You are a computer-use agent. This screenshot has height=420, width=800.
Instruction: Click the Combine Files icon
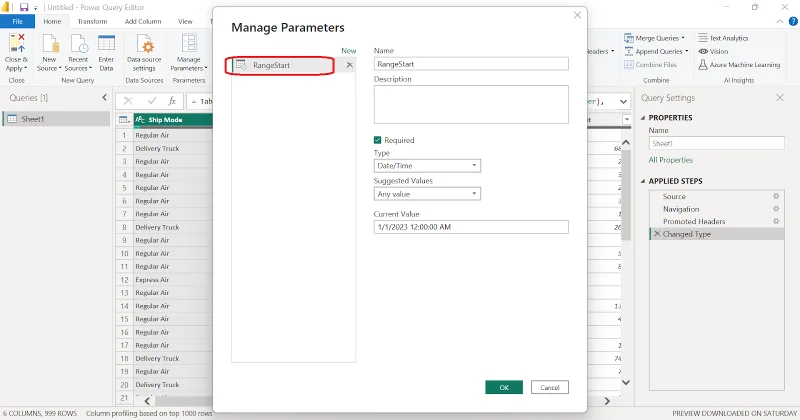point(629,65)
